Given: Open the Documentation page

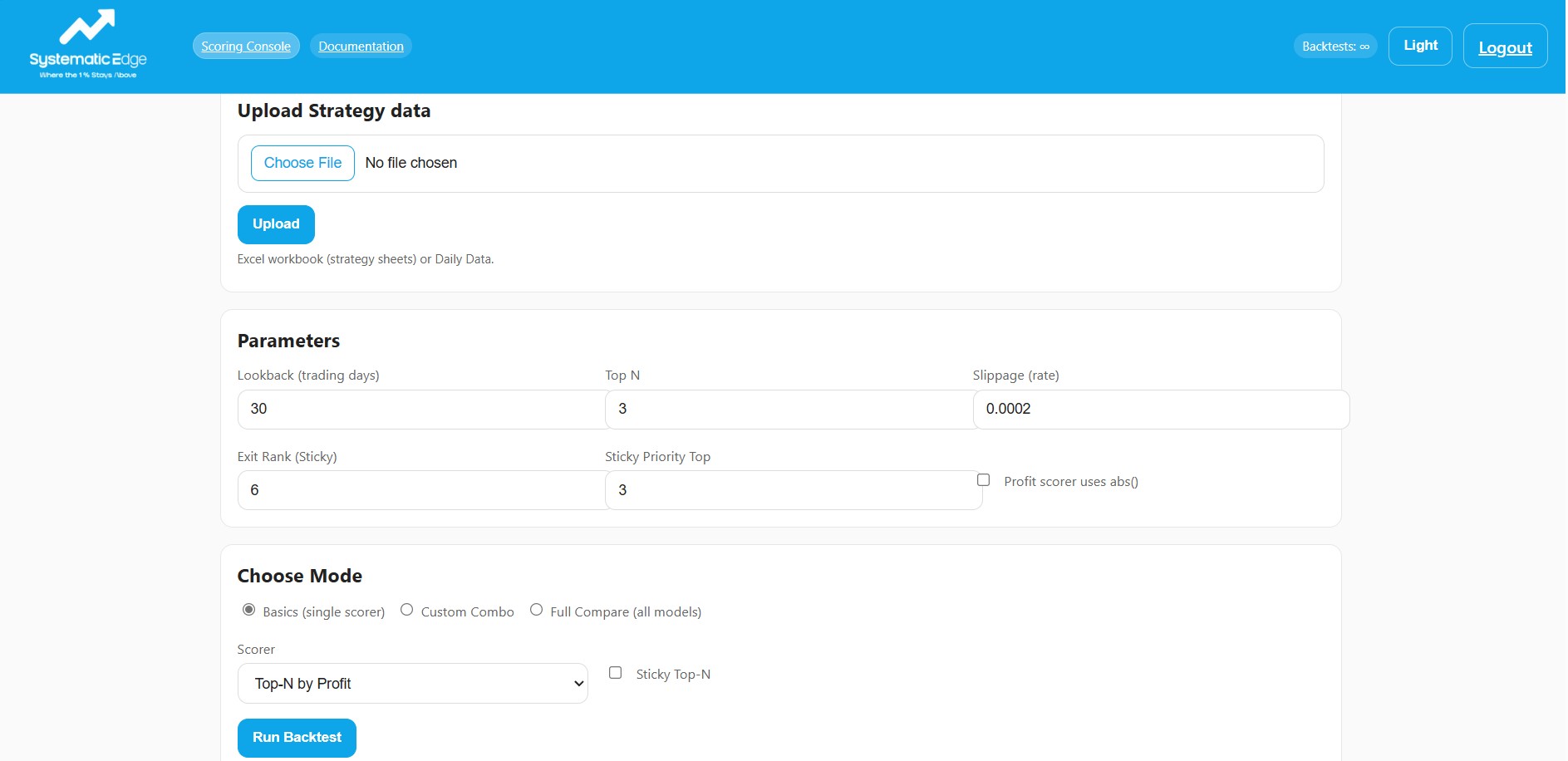Looking at the screenshot, I should coord(361,46).
